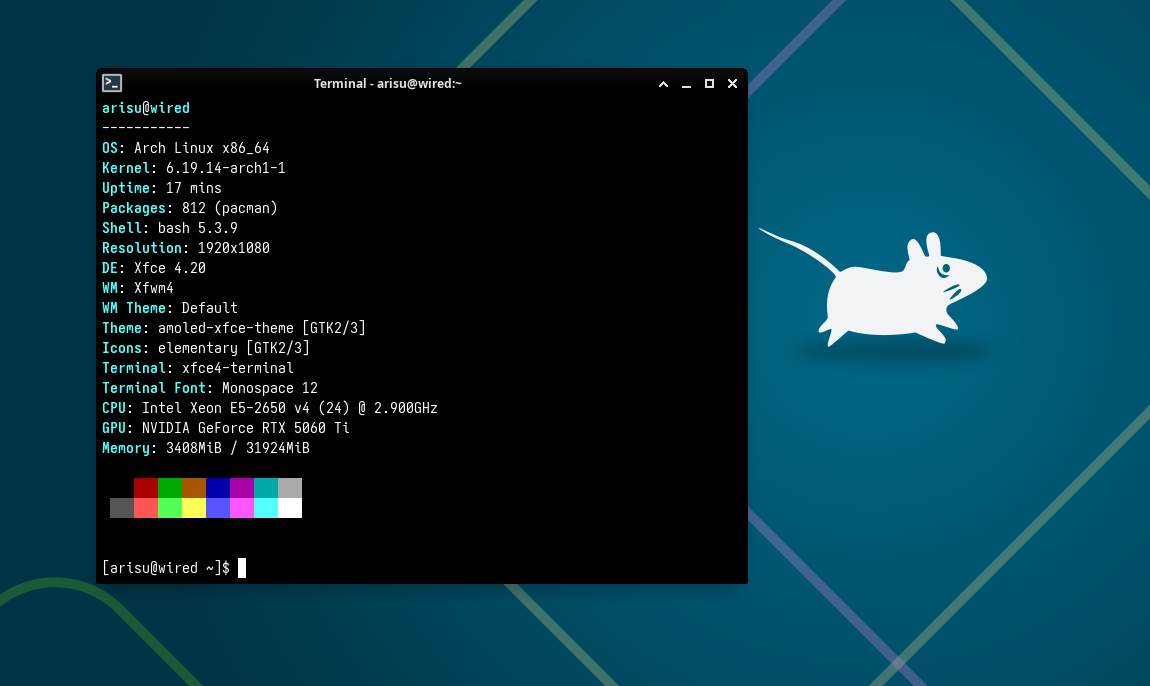Click the dark red color block
This screenshot has height=686, width=1150.
tap(146, 488)
